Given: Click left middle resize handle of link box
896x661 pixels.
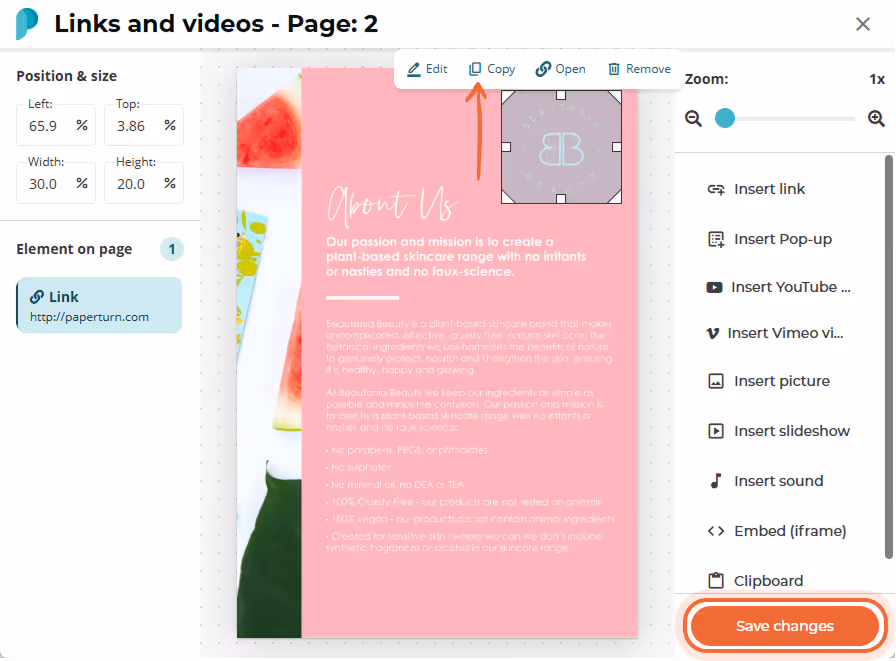Looking at the screenshot, I should click(x=506, y=147).
